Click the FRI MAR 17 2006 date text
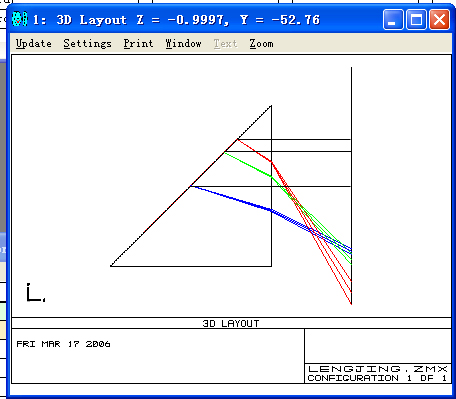The image size is (456, 399). 63,344
